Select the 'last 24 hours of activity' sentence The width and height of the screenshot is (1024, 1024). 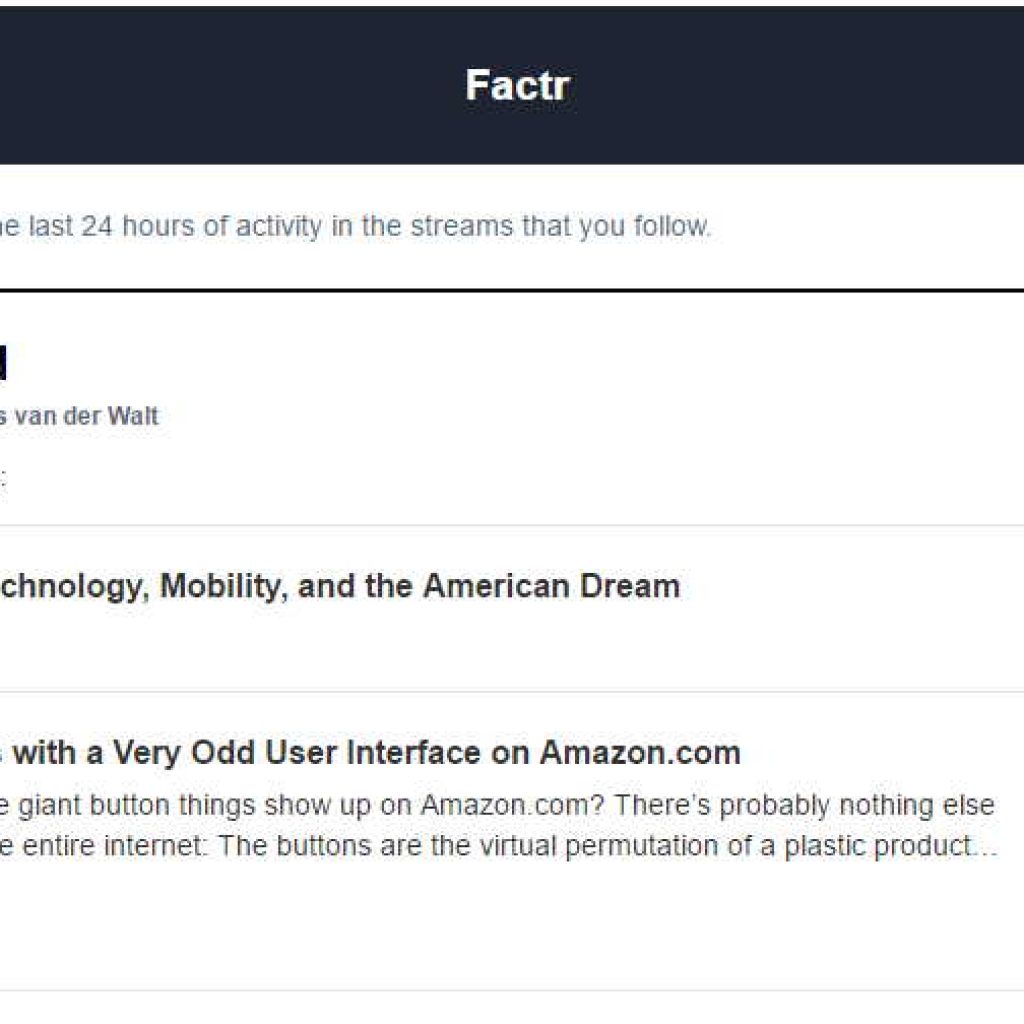[x=355, y=227]
